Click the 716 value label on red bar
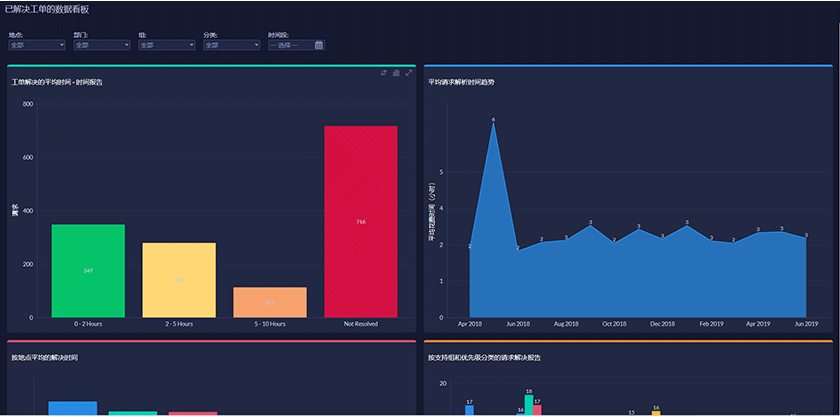The image size is (840, 417). click(x=361, y=221)
